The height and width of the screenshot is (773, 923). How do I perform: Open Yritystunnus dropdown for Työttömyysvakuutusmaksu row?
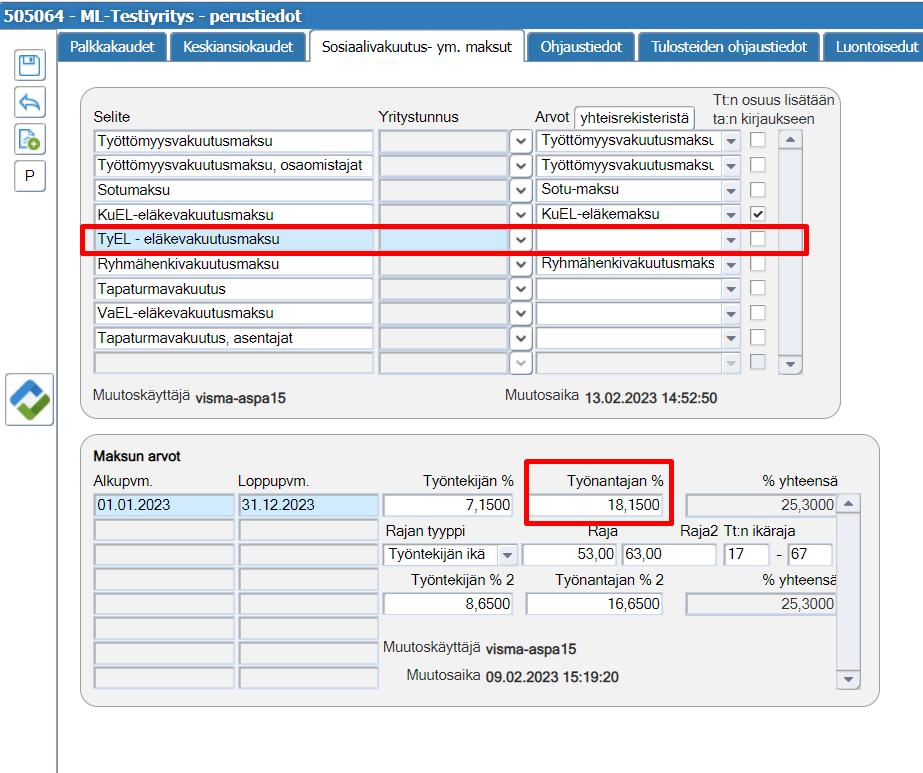[x=520, y=141]
